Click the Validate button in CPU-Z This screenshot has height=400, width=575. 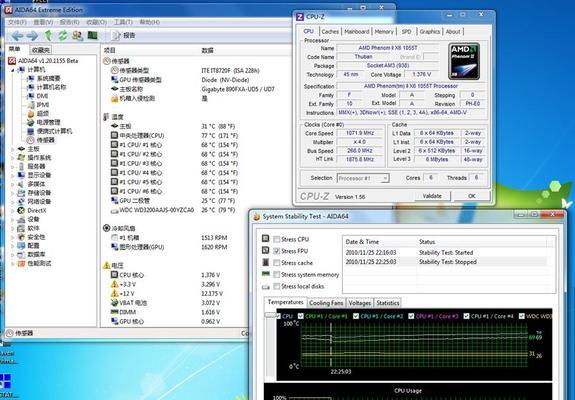[432, 196]
